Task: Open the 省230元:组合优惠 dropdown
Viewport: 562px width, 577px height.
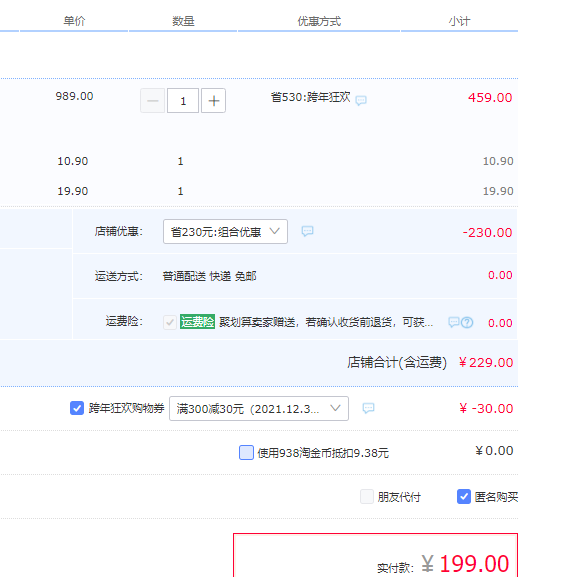Action: pyautogui.click(x=225, y=231)
